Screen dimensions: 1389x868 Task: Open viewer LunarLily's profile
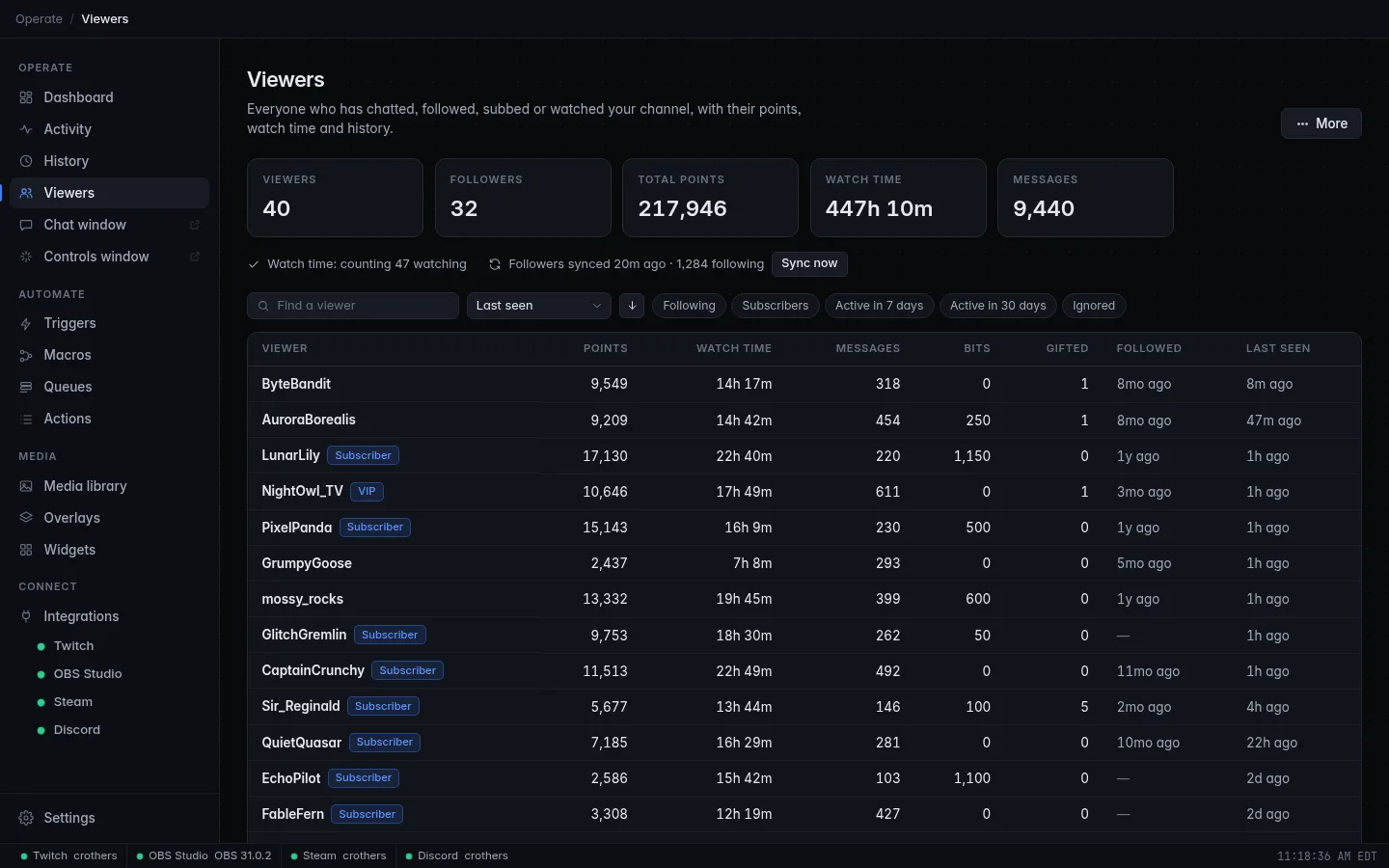[x=290, y=455]
